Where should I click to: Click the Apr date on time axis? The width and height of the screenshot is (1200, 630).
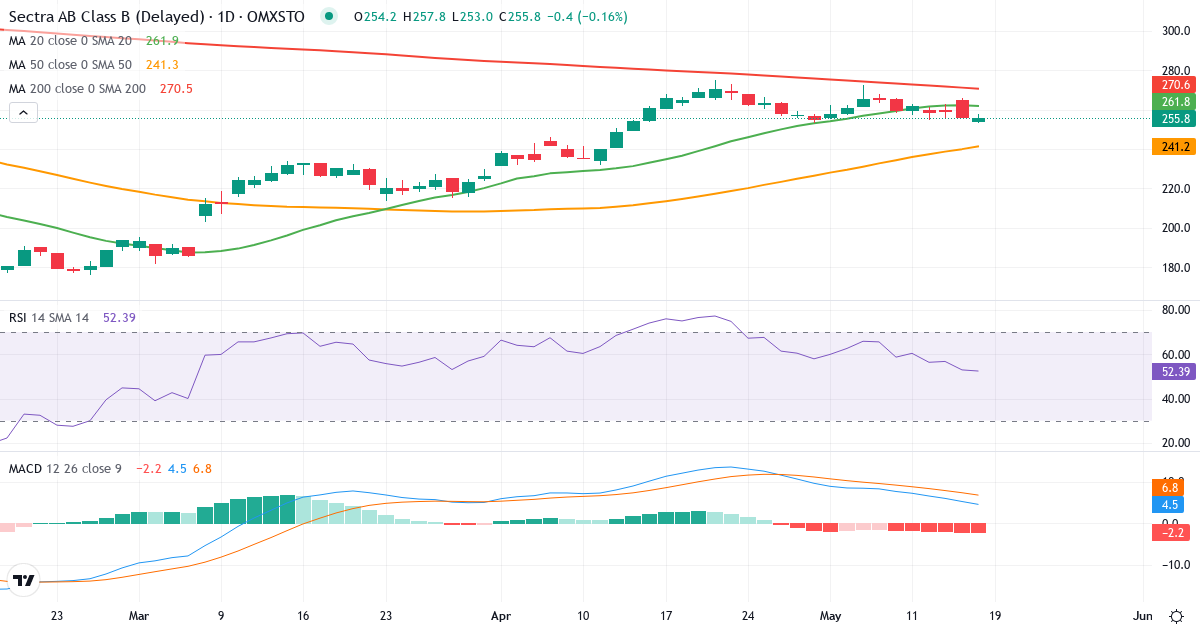coord(499,616)
